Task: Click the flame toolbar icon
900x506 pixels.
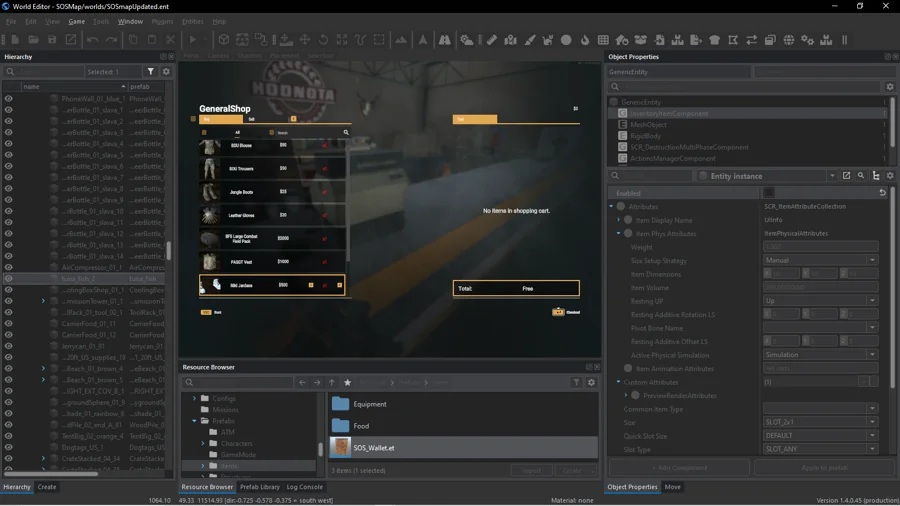Action: [x=585, y=40]
